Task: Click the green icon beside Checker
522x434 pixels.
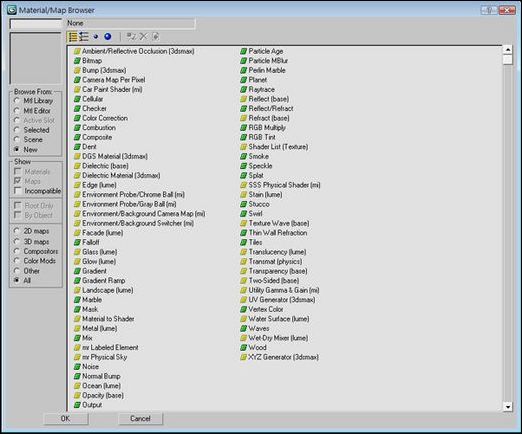Action: tap(77, 109)
